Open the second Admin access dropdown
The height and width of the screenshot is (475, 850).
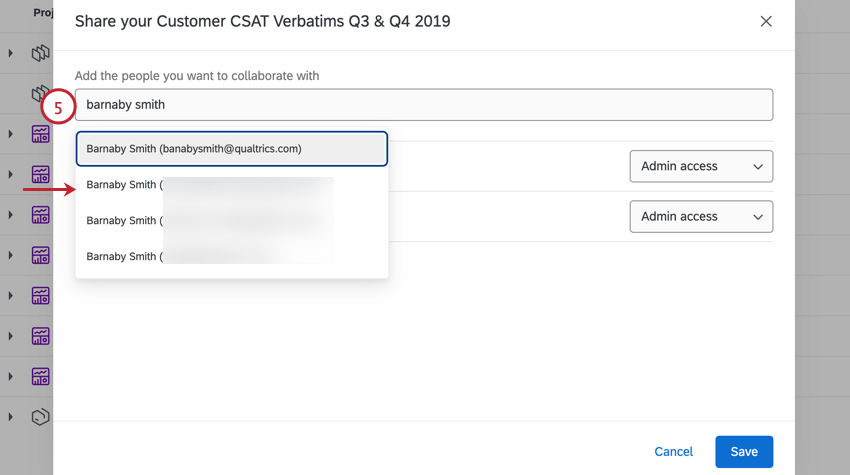click(701, 216)
